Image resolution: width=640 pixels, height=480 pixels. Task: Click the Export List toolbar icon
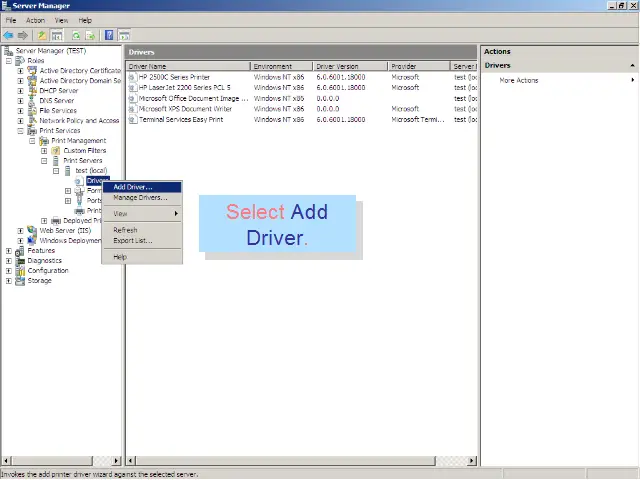[90, 36]
